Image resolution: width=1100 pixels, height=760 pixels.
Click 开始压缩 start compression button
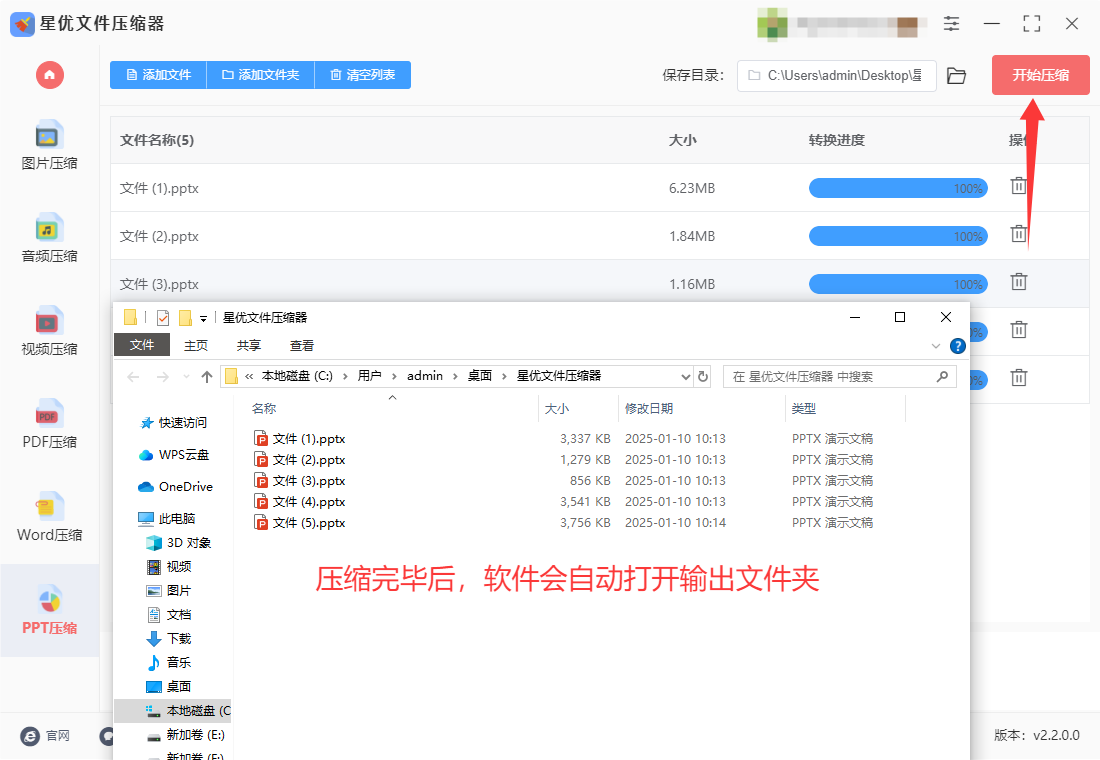point(1040,75)
